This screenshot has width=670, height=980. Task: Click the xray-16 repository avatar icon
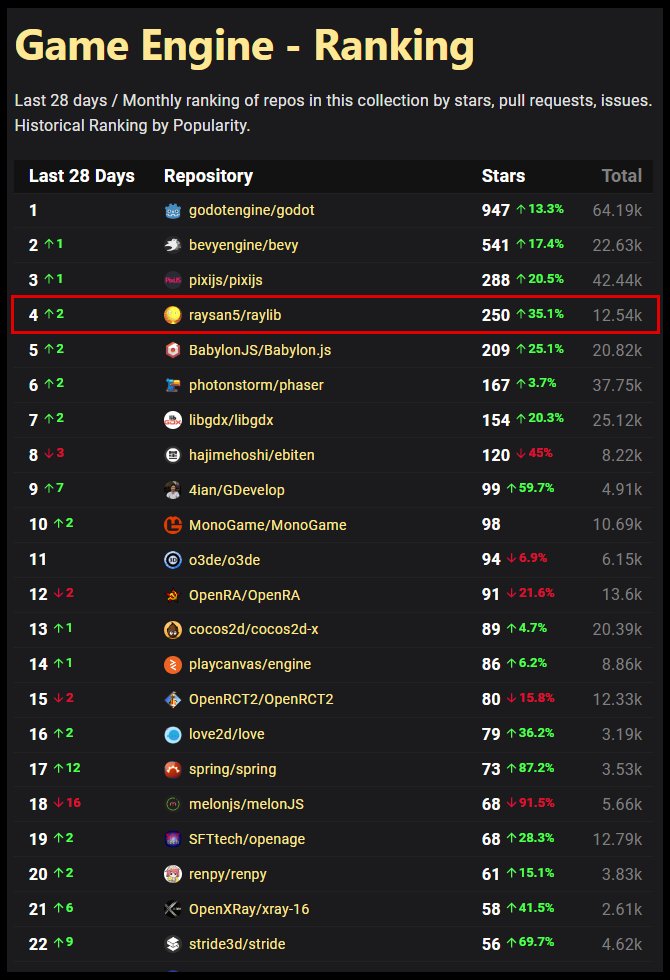tap(172, 909)
